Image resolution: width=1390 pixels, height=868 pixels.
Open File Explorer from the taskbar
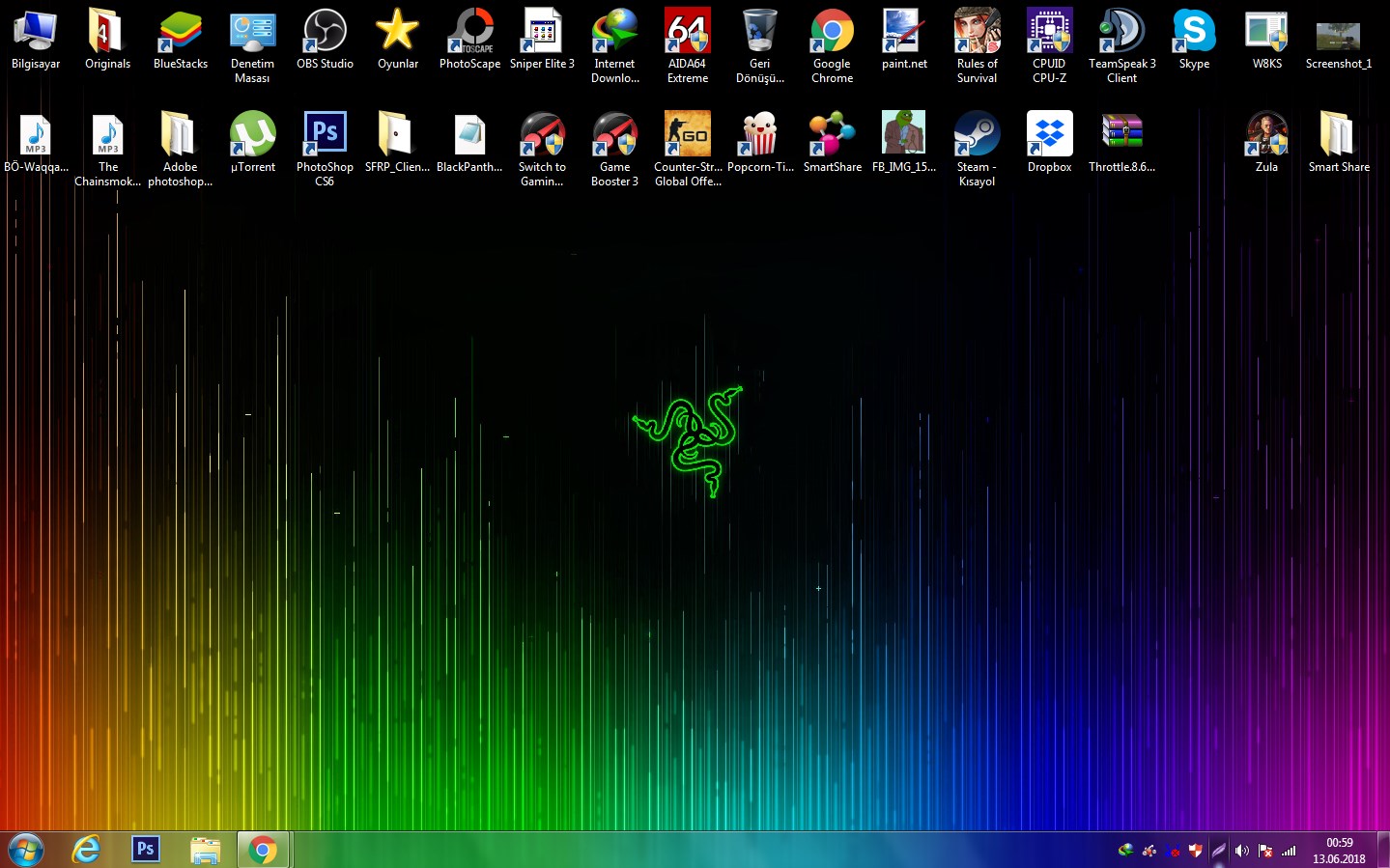pyautogui.click(x=205, y=850)
